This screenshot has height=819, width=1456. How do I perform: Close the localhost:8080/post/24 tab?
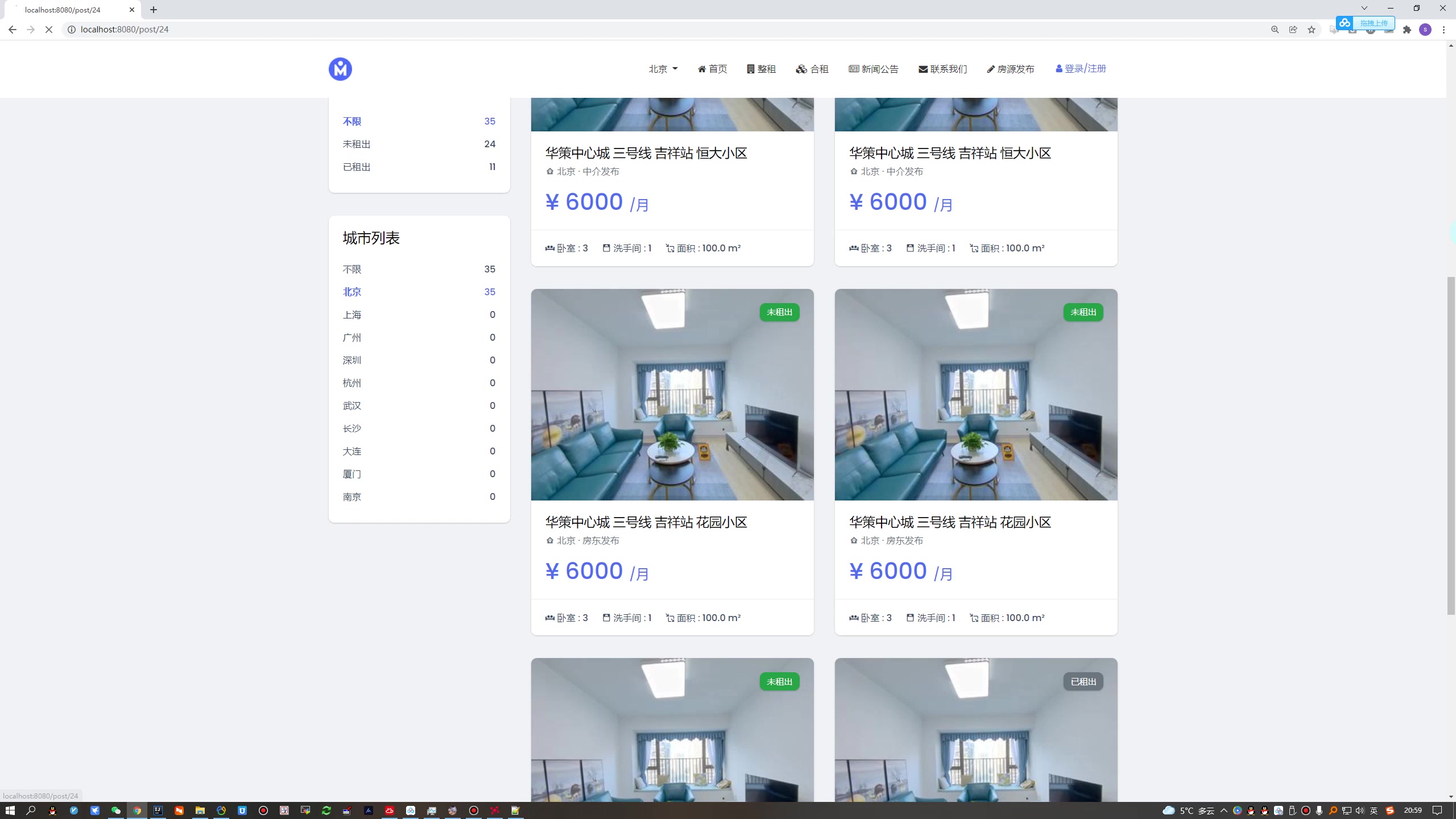(132, 10)
